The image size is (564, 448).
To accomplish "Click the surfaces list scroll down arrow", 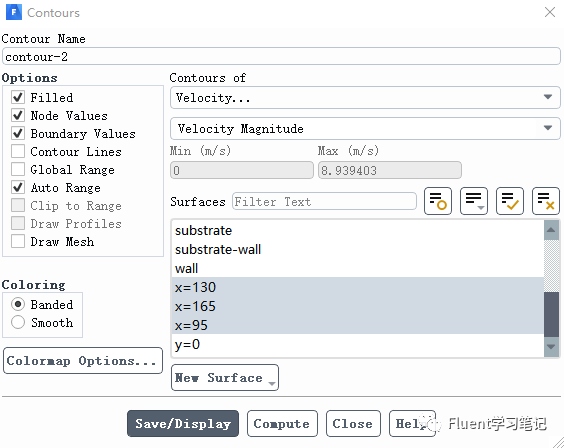I will 551,347.
